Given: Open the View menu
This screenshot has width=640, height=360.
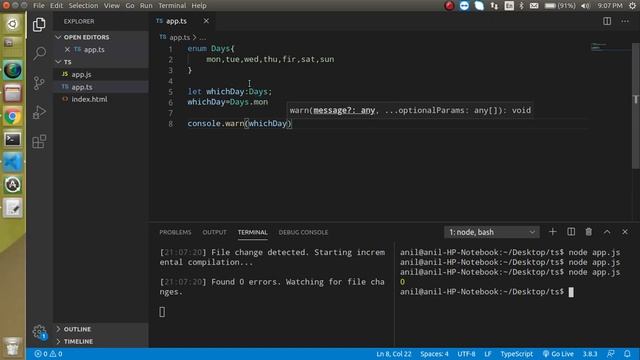Looking at the screenshot, I should 111,6.
